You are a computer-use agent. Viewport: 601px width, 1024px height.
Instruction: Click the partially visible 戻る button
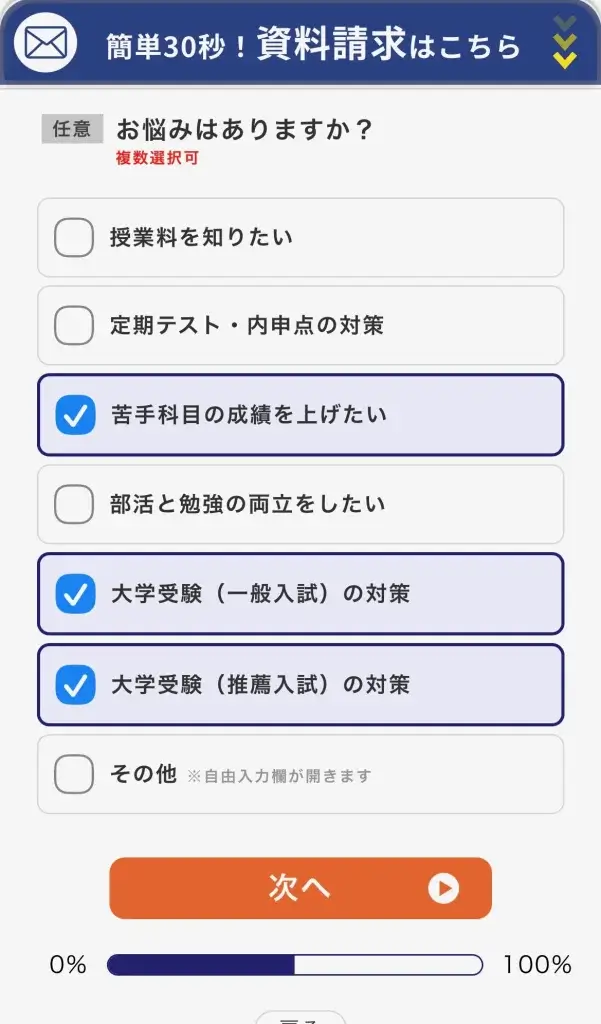300,1018
